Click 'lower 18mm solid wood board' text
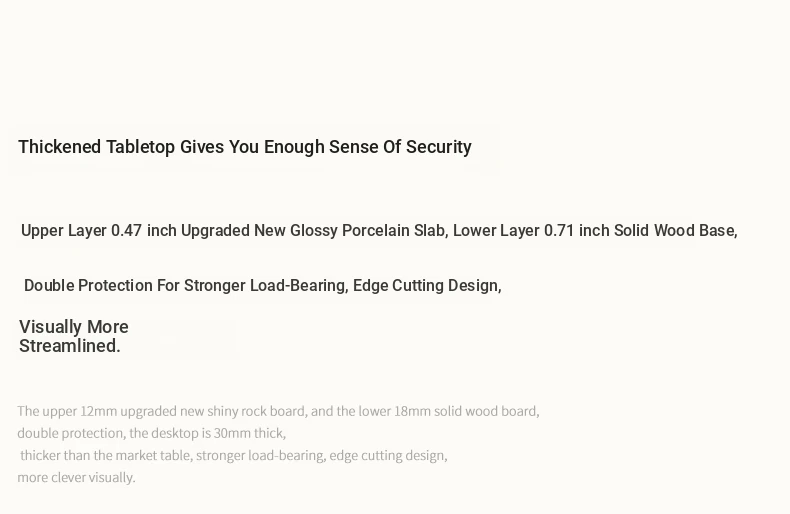This screenshot has height=514, width=790. pyautogui.click(x=447, y=411)
